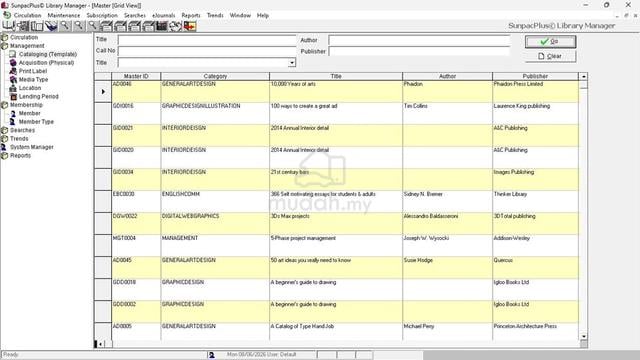
Task: Open the Searches menu in the menu bar
Action: click(x=135, y=15)
